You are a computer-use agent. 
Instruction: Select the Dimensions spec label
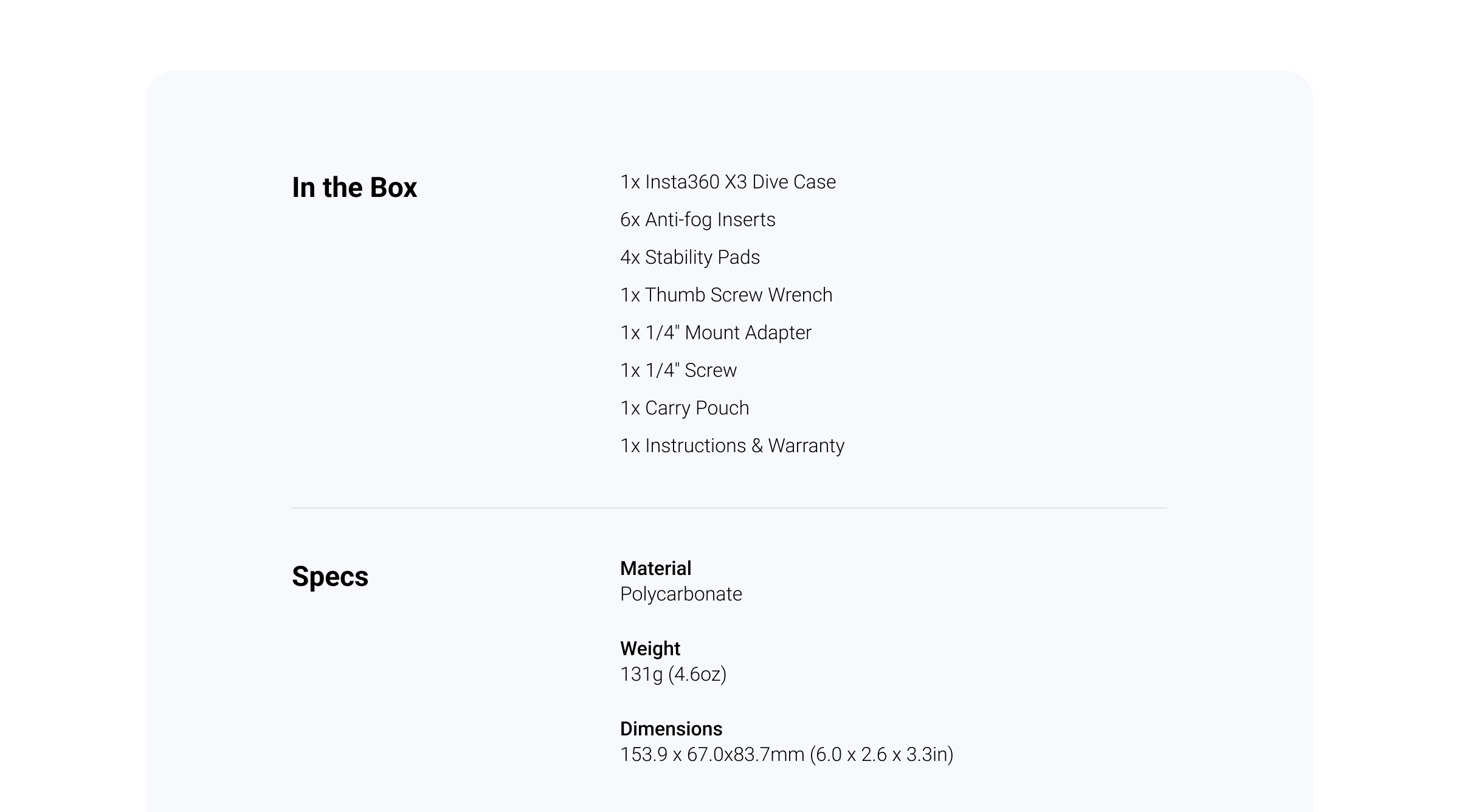[x=671, y=729]
